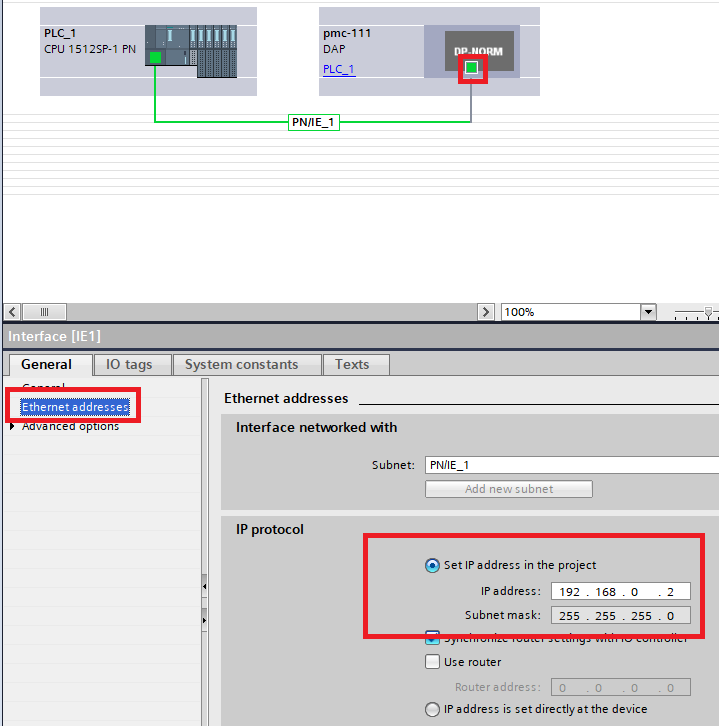Expand Advanced options tree node
The image size is (719, 726).
pos(12,427)
